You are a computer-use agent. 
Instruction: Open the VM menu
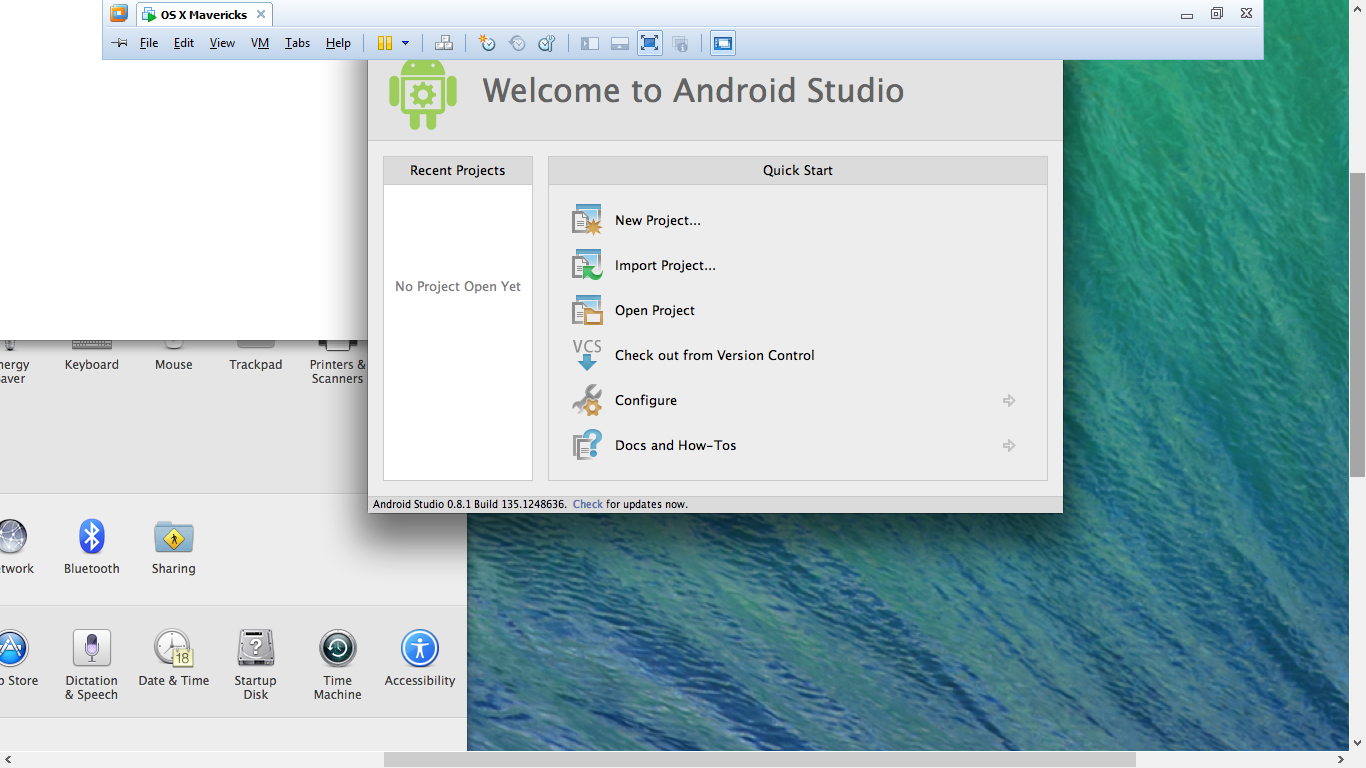point(260,43)
